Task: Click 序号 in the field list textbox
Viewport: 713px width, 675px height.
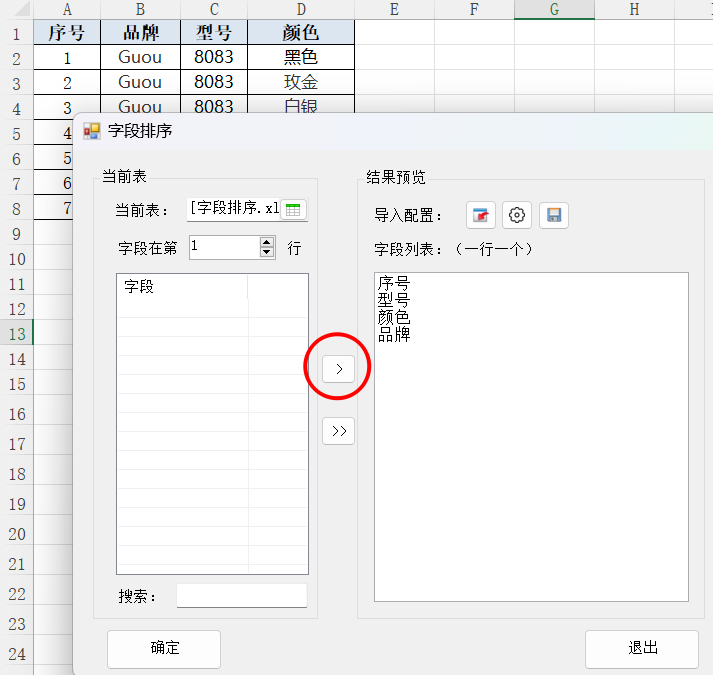Action: [394, 283]
